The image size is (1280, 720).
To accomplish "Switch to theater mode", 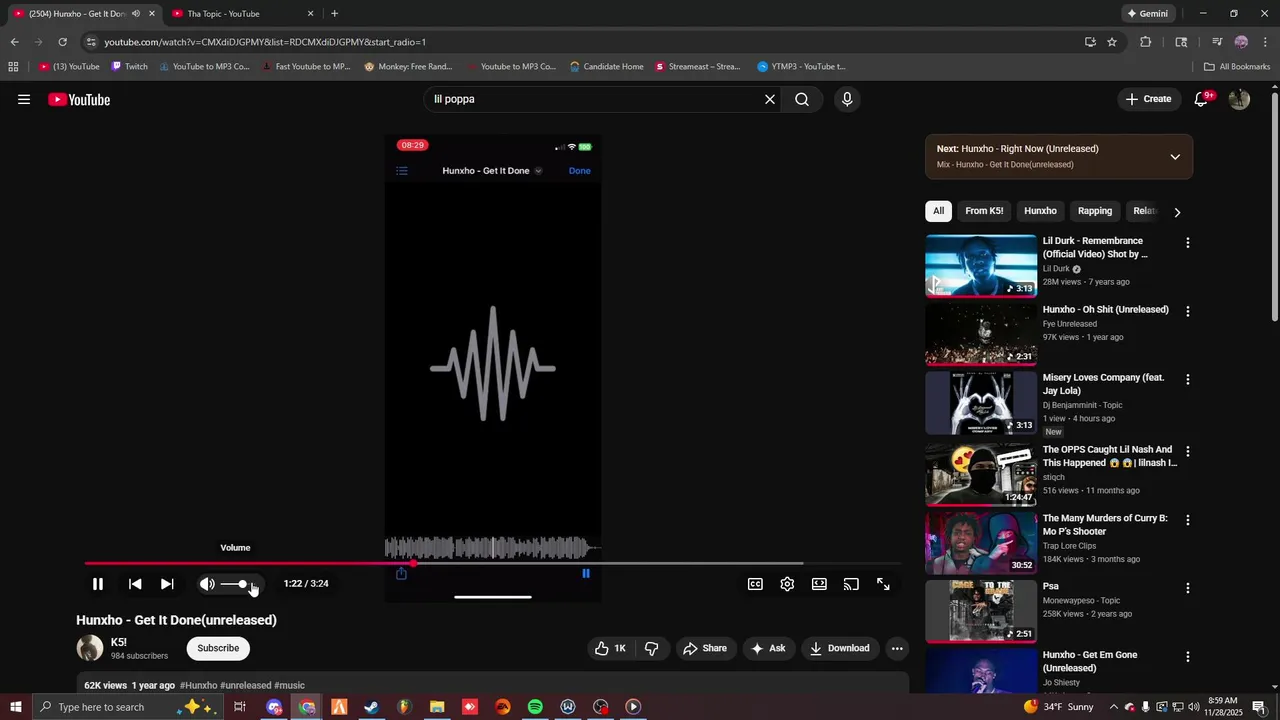I will coord(819,584).
